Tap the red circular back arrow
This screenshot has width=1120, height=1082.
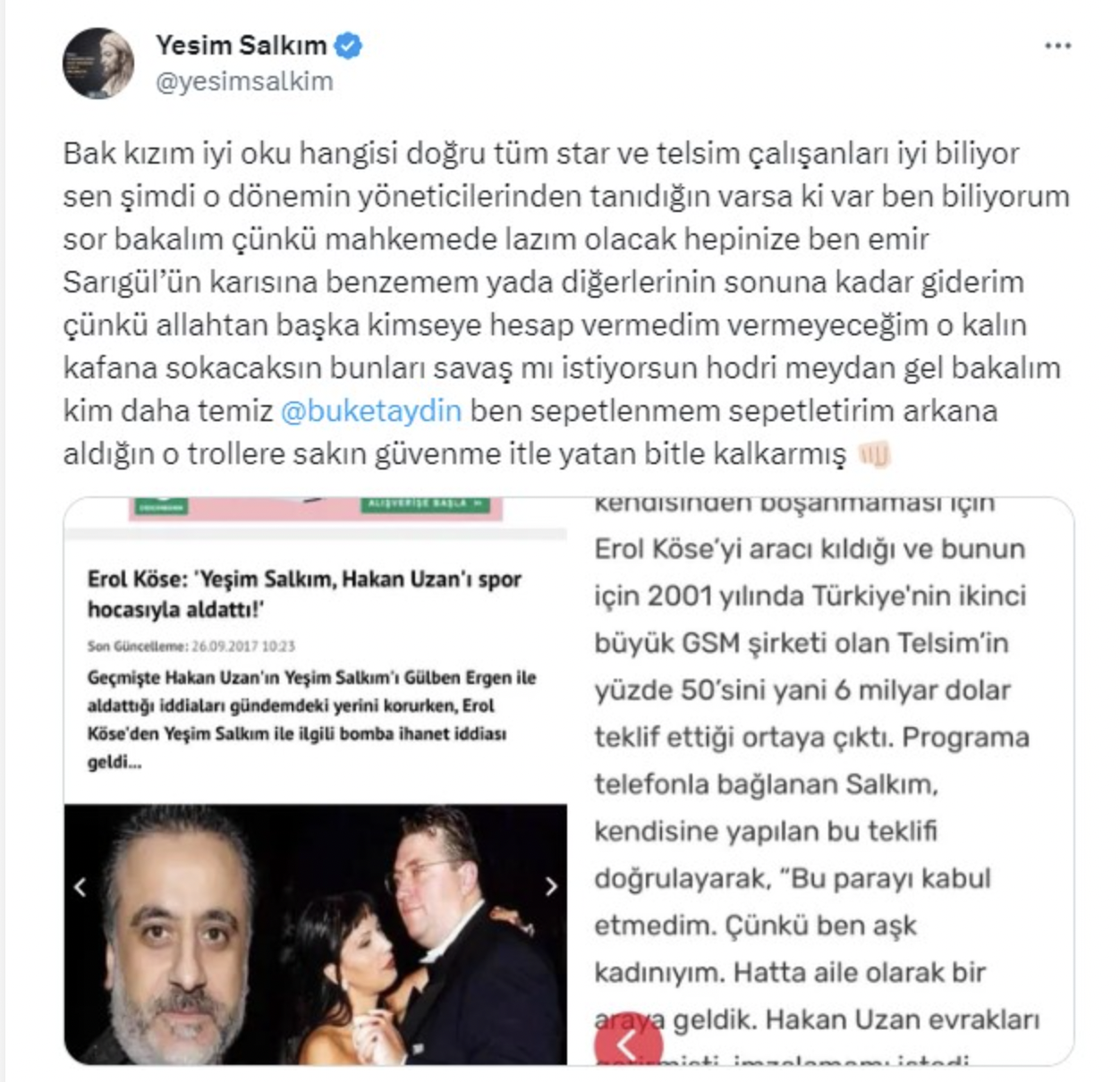click(628, 1041)
